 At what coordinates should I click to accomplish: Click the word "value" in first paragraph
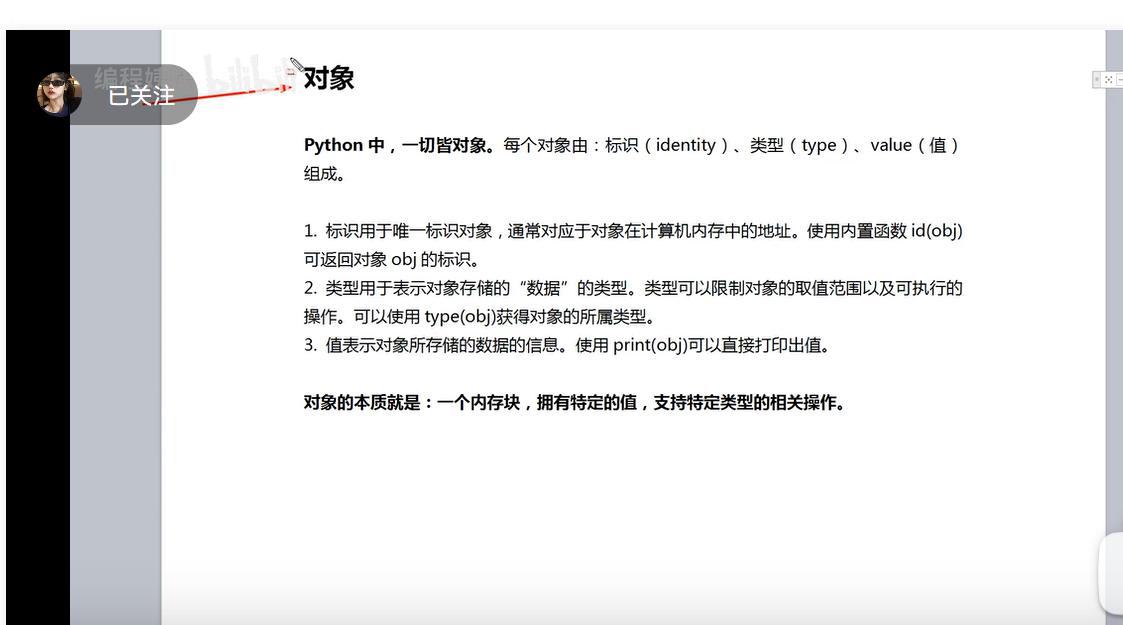(891, 145)
